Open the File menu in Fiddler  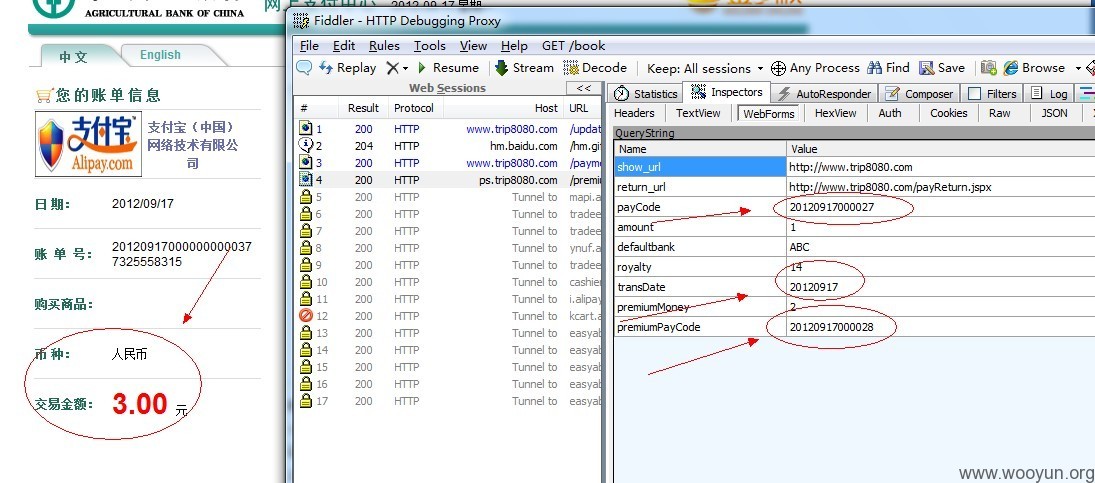click(309, 46)
